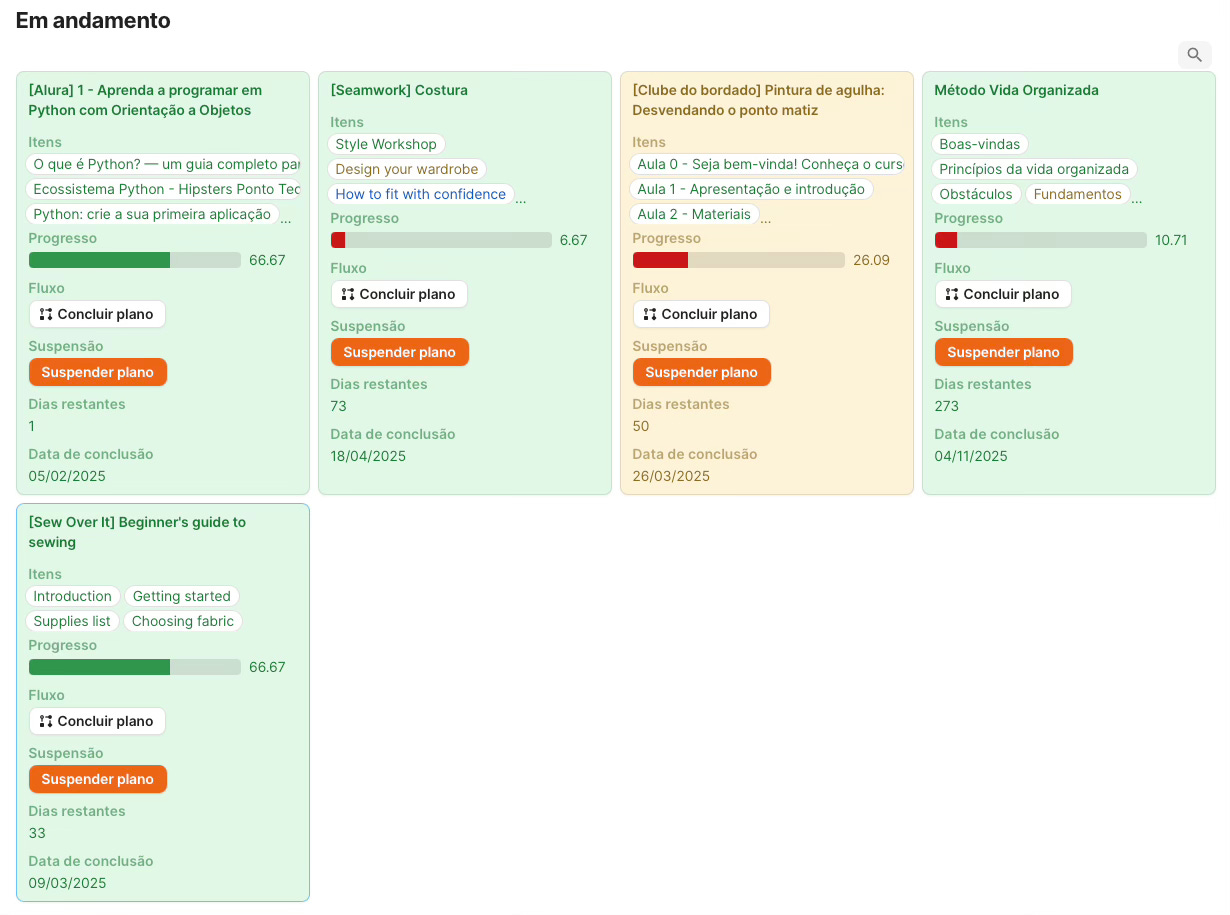Click the remaining days value 73
1230x915 pixels.
tap(339, 406)
